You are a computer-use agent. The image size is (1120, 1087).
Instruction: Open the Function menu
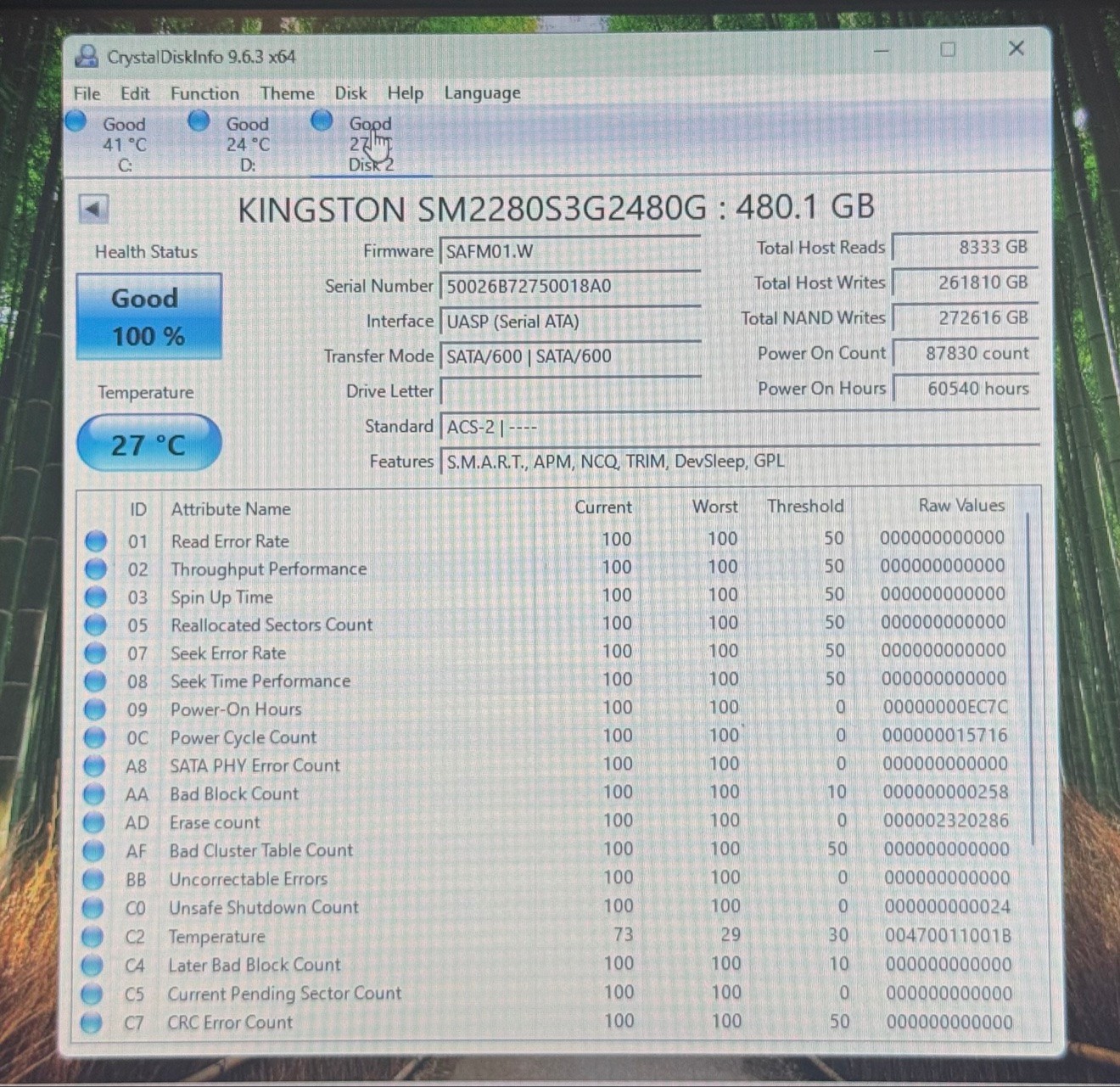tap(204, 93)
